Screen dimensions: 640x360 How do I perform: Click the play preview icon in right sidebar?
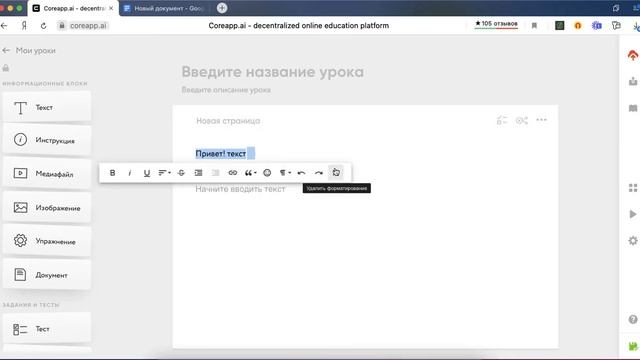(633, 214)
